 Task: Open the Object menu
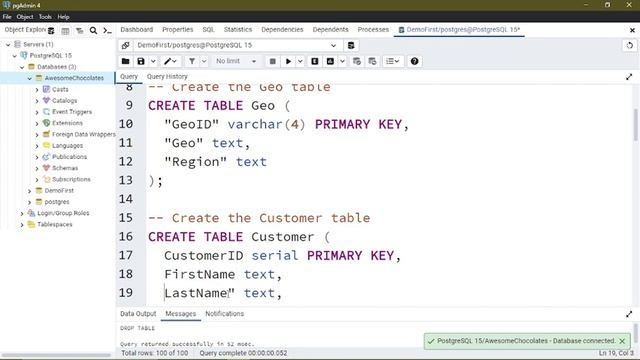click(x=24, y=17)
